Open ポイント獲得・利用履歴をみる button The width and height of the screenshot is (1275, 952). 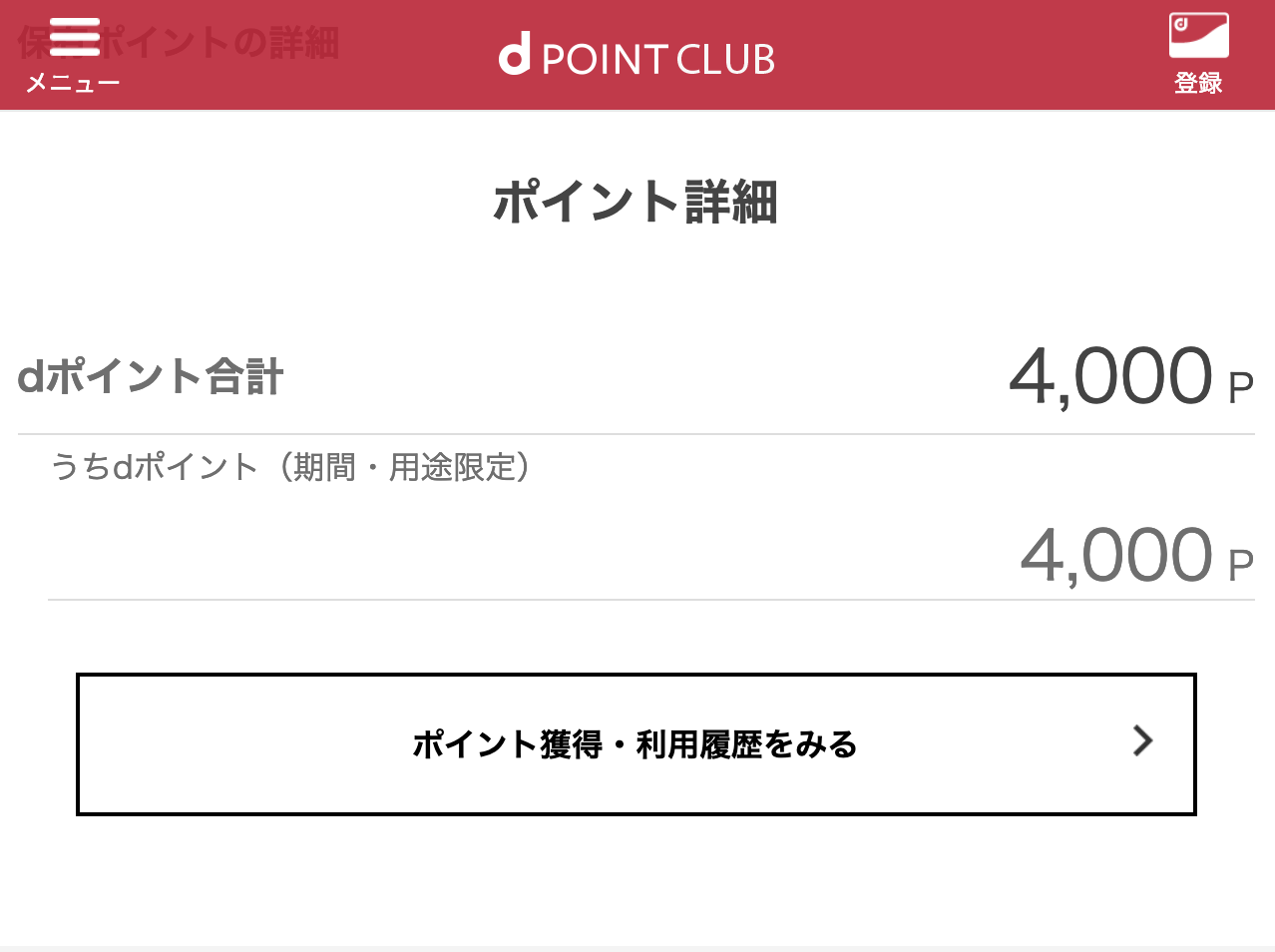click(x=637, y=744)
